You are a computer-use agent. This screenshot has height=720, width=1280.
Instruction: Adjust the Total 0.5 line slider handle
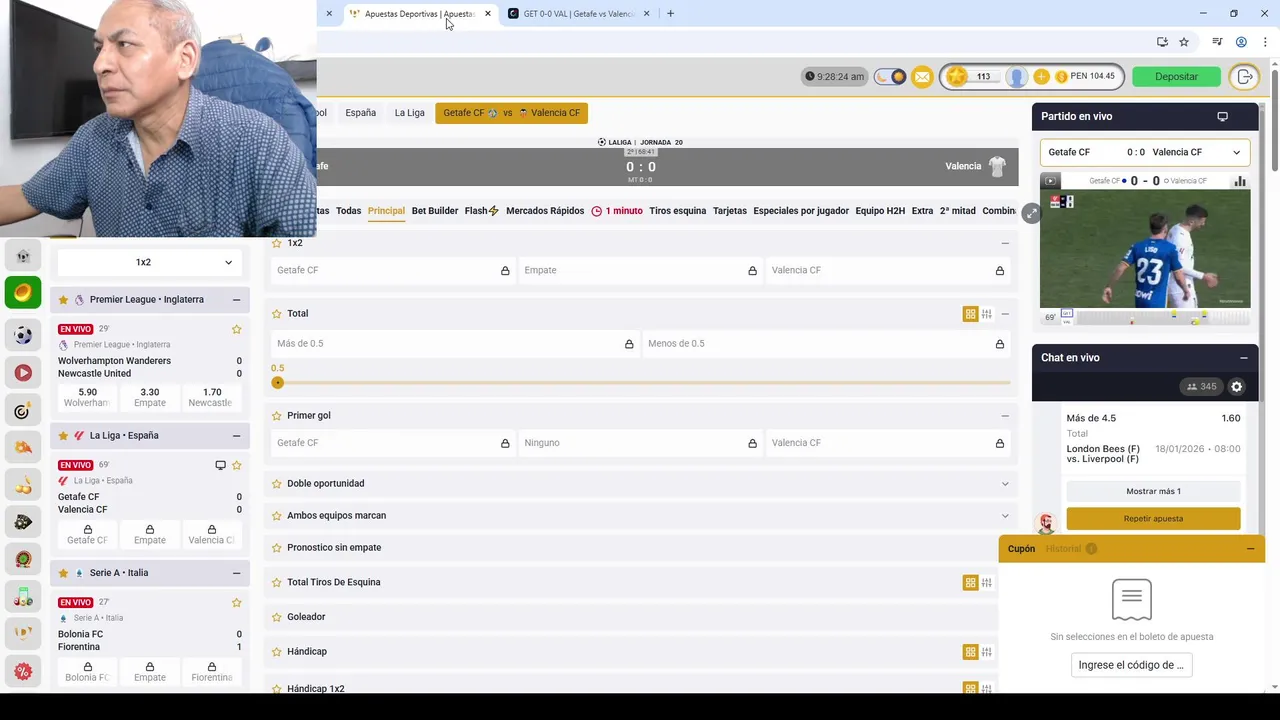pyautogui.click(x=278, y=383)
